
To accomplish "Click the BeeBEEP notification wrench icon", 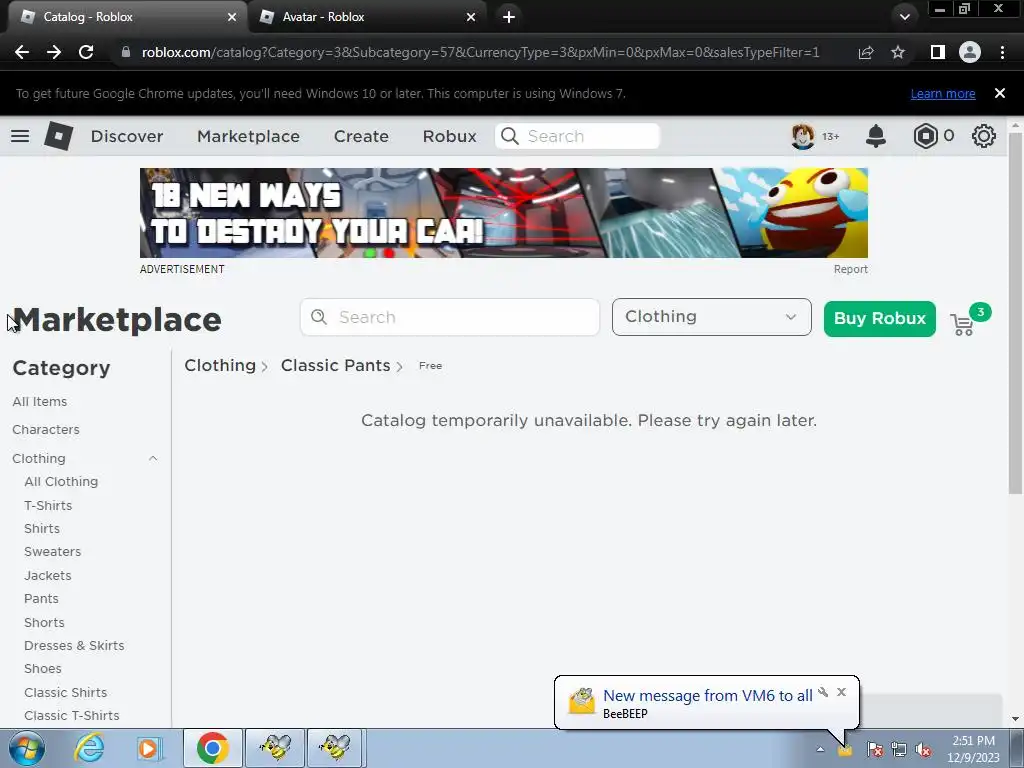I will pyautogui.click(x=824, y=692).
